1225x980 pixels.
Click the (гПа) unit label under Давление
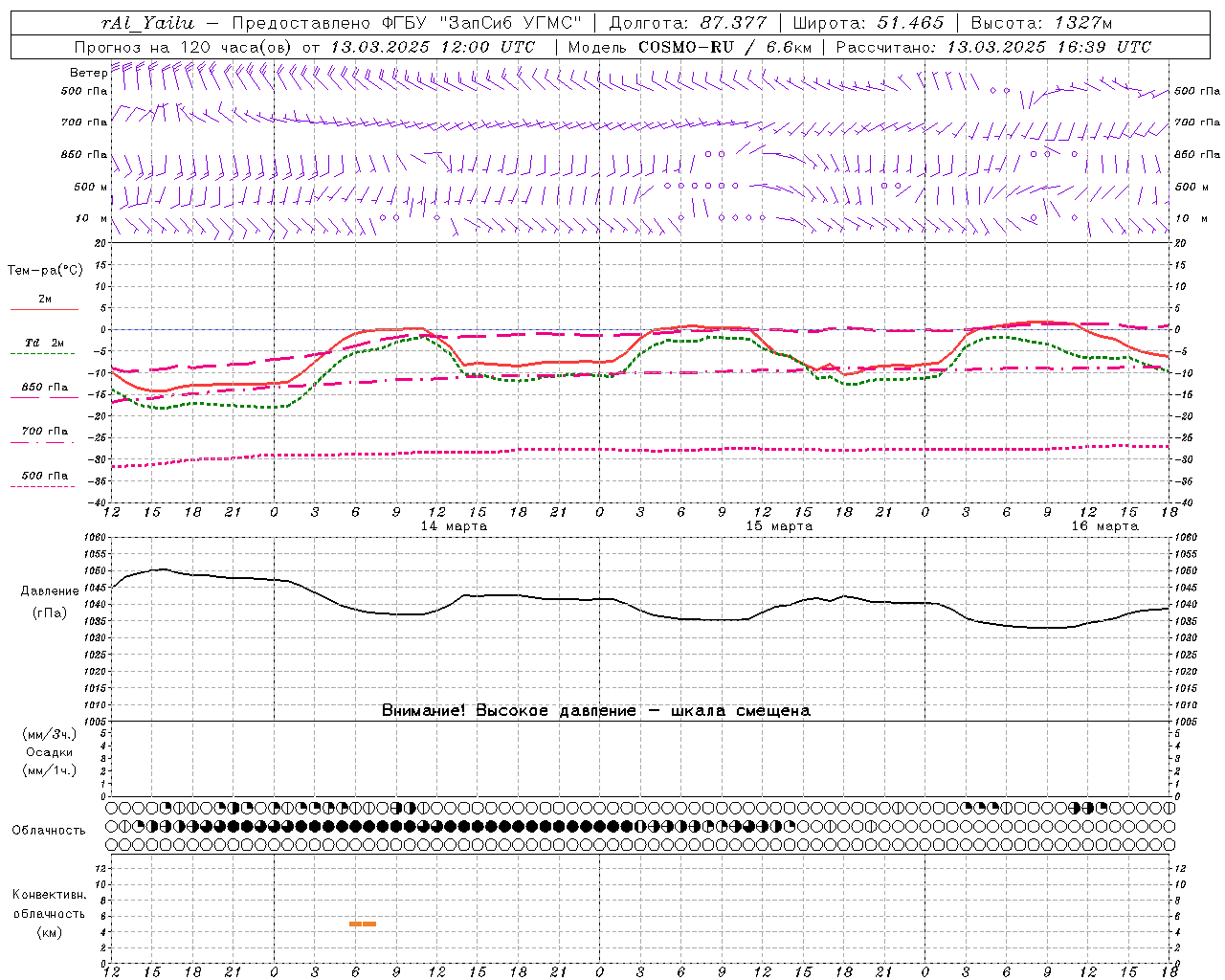tap(50, 613)
